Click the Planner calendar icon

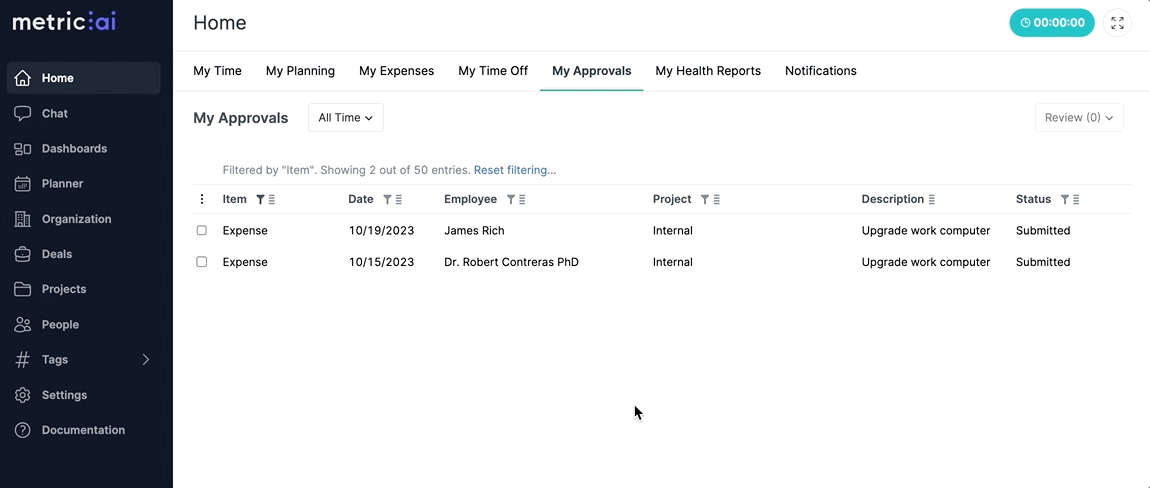click(23, 183)
